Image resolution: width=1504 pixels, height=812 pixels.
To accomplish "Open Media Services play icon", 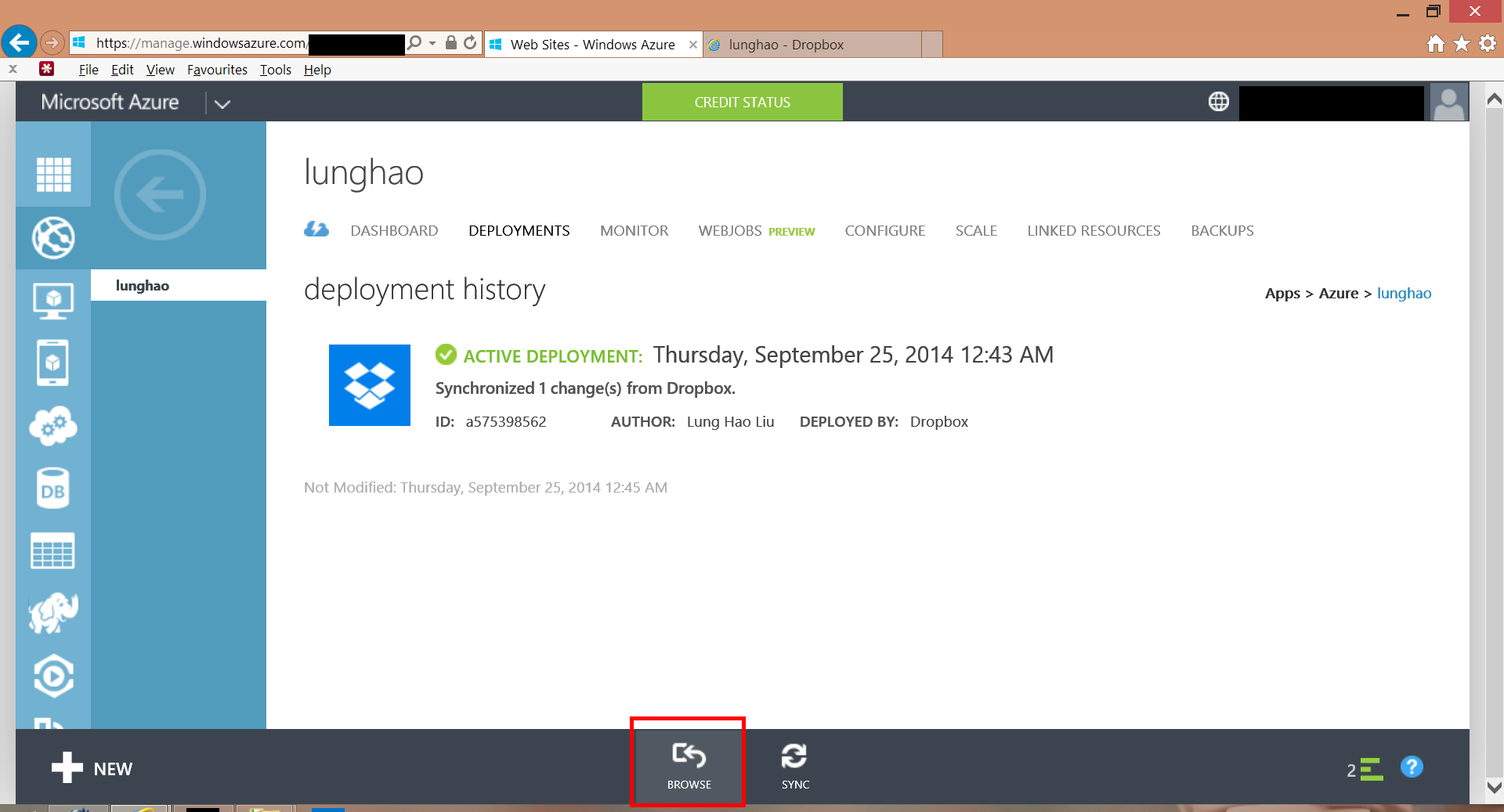I will [x=53, y=676].
